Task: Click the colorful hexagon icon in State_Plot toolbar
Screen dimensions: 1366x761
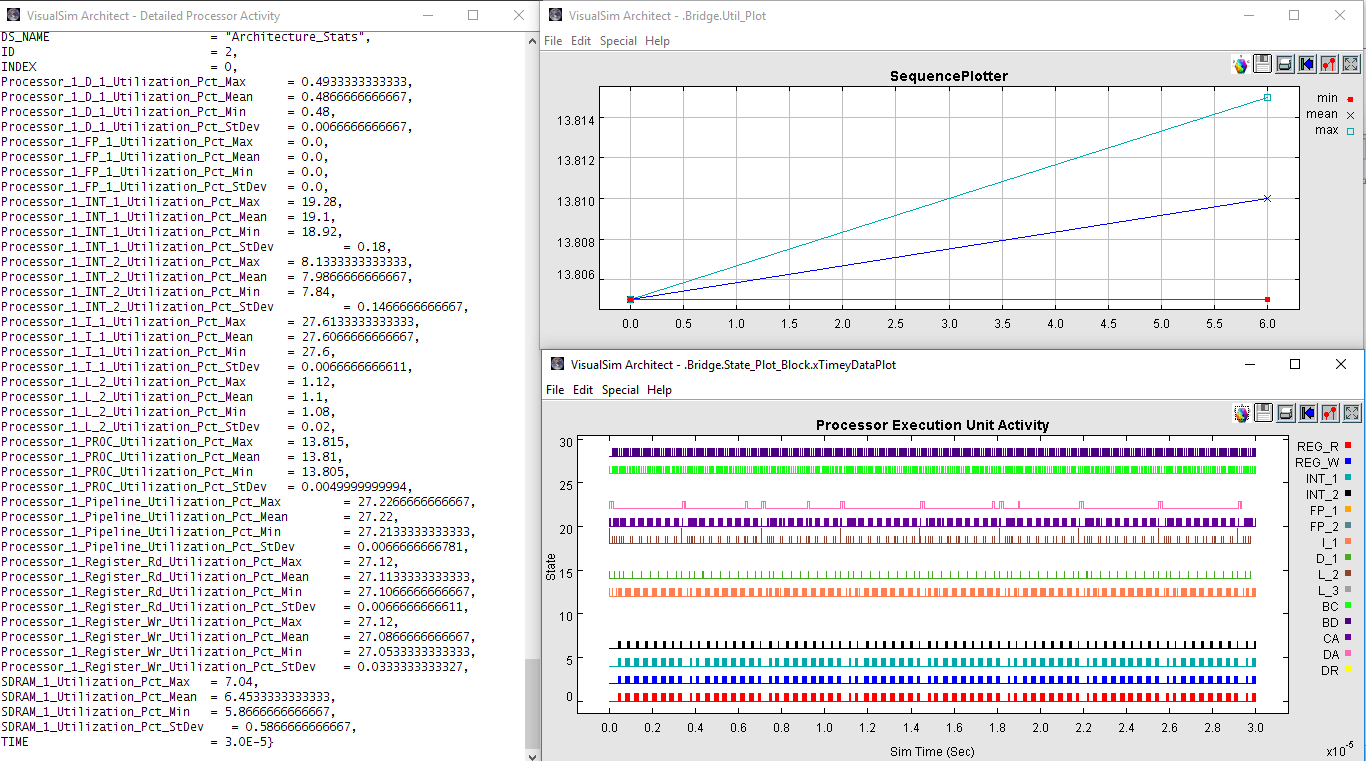Action: point(1241,413)
